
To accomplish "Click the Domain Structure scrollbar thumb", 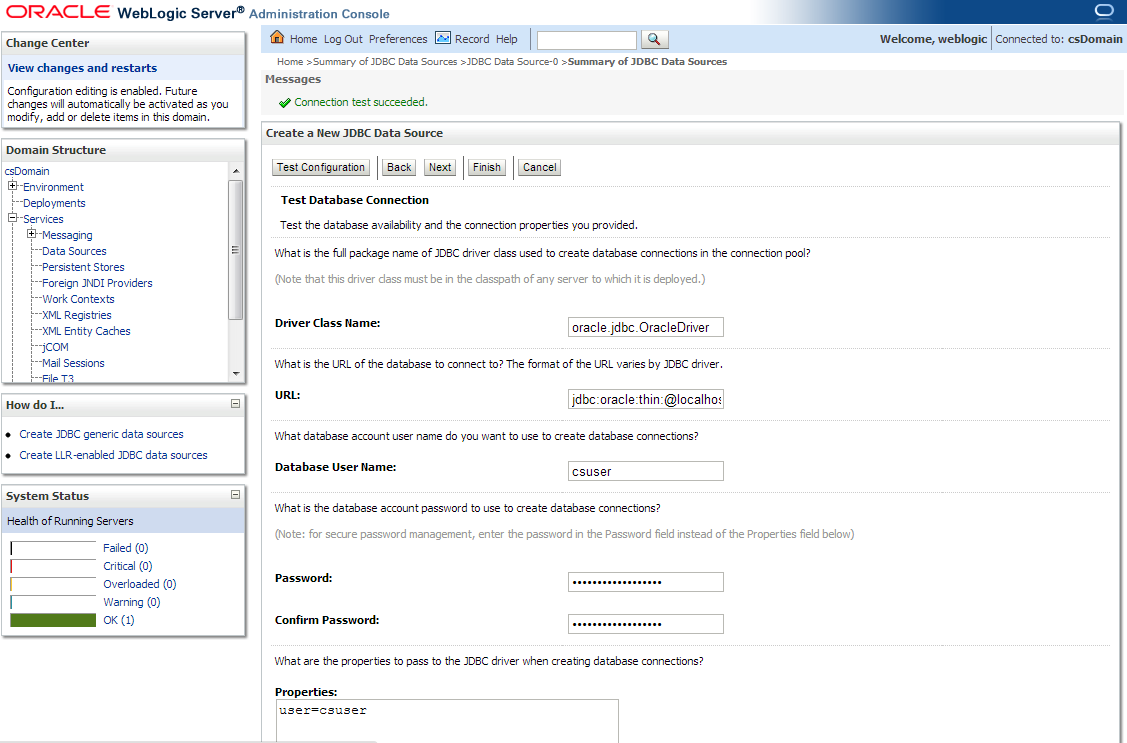I will pos(236,249).
